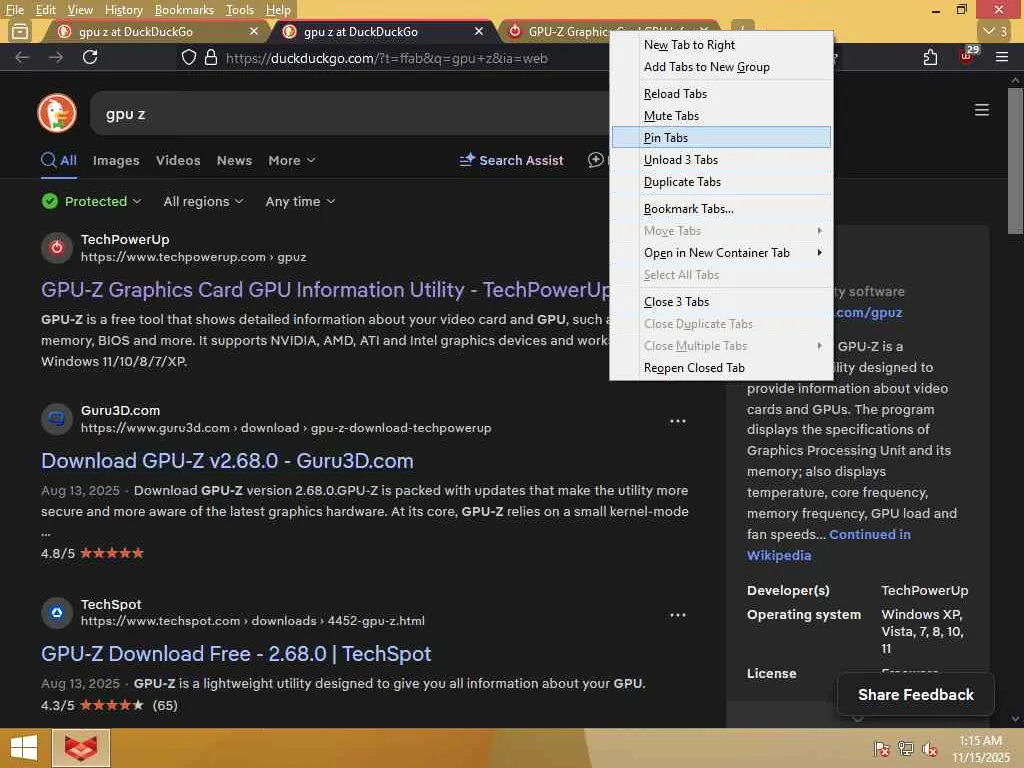Select the All search results tab
The width and height of the screenshot is (1024, 768).
coord(59,160)
